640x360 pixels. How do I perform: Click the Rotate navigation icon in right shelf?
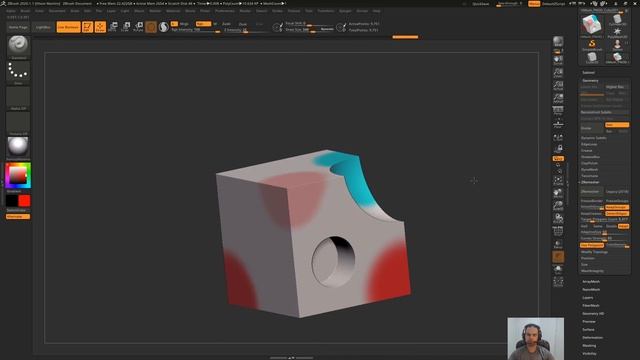pyautogui.click(x=558, y=218)
